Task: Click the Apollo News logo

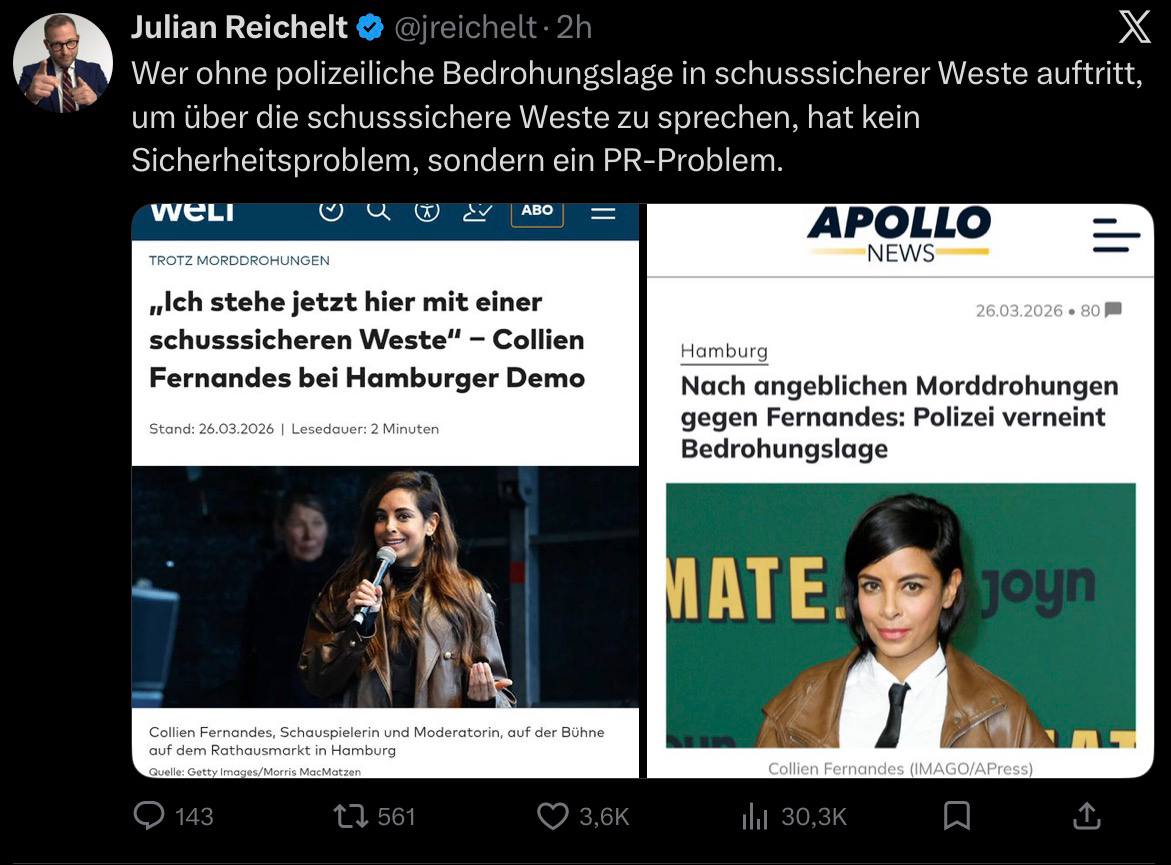Action: click(899, 234)
